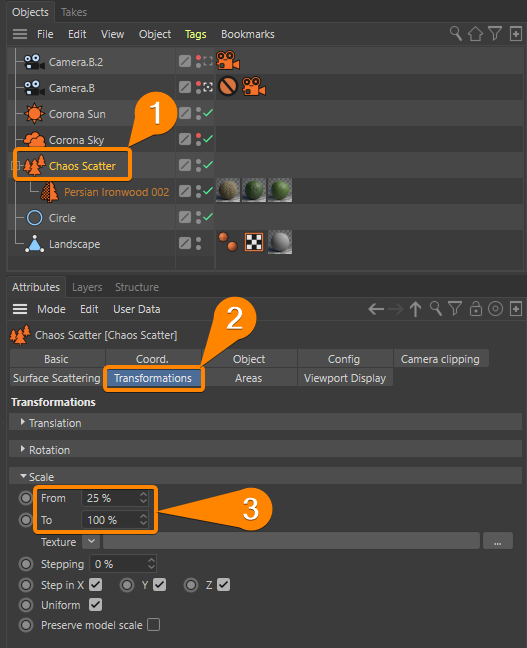Viewport: 527px width, 648px height.
Task: Click the protection tag on Camera.B
Action: pos(228,86)
